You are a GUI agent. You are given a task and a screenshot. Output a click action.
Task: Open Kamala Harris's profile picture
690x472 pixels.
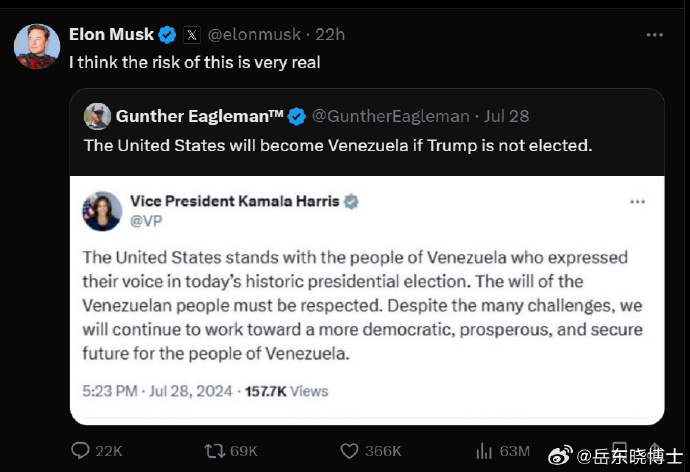(x=102, y=211)
